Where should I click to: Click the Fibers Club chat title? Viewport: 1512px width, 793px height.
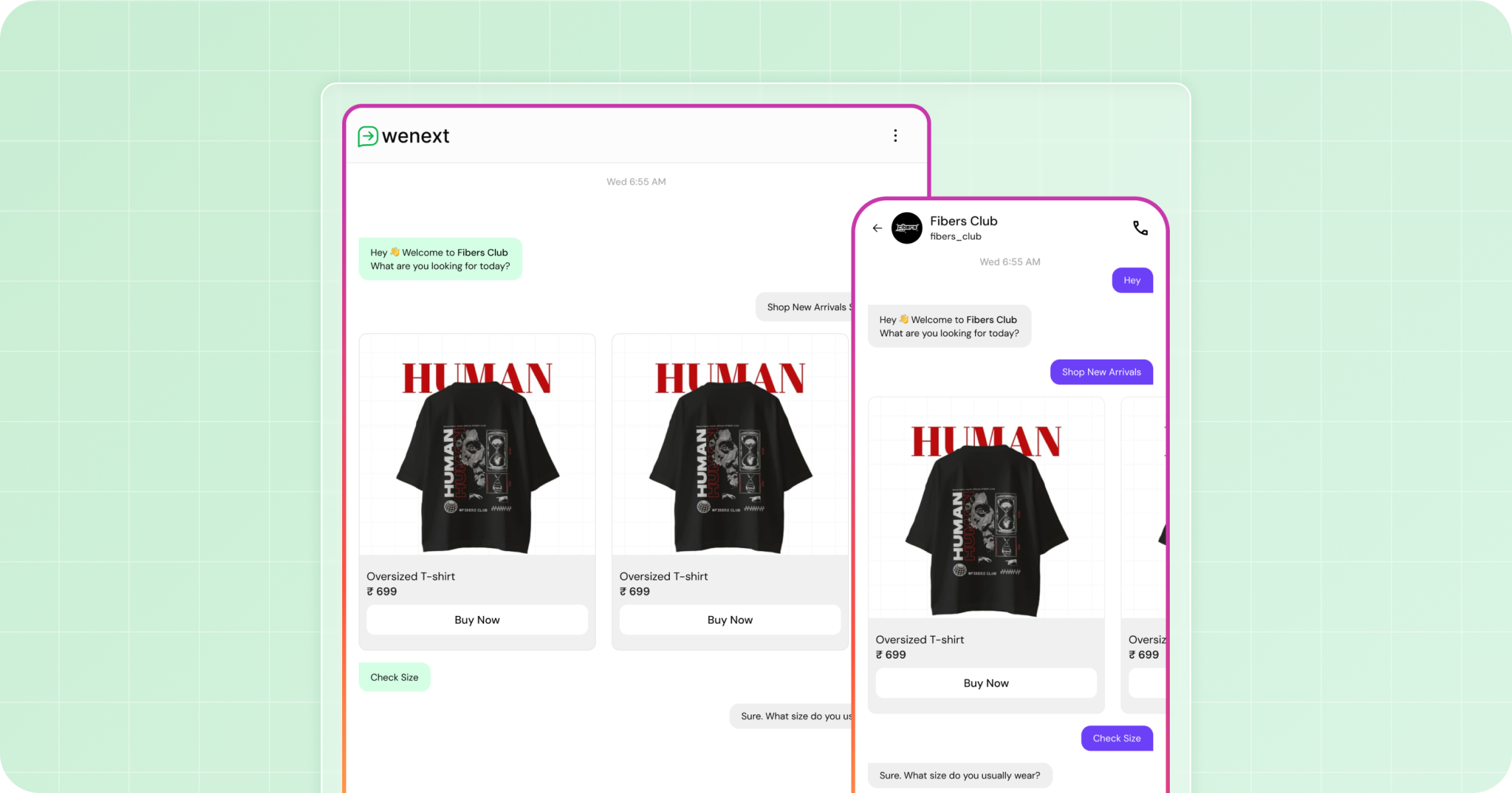964,221
